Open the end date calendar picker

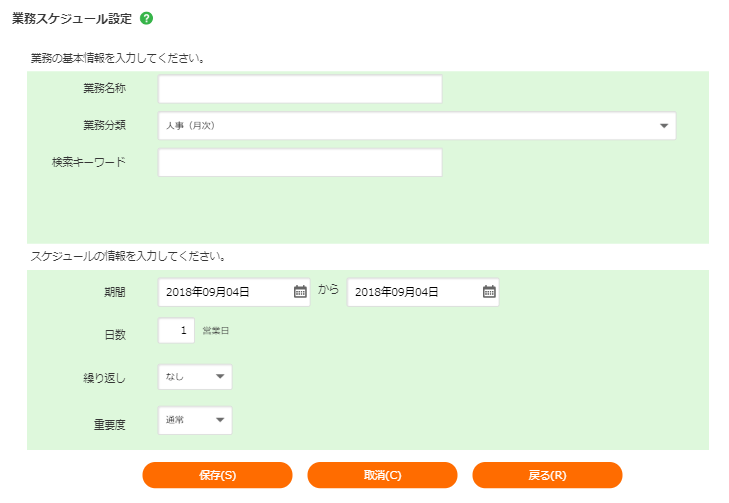coord(489,292)
